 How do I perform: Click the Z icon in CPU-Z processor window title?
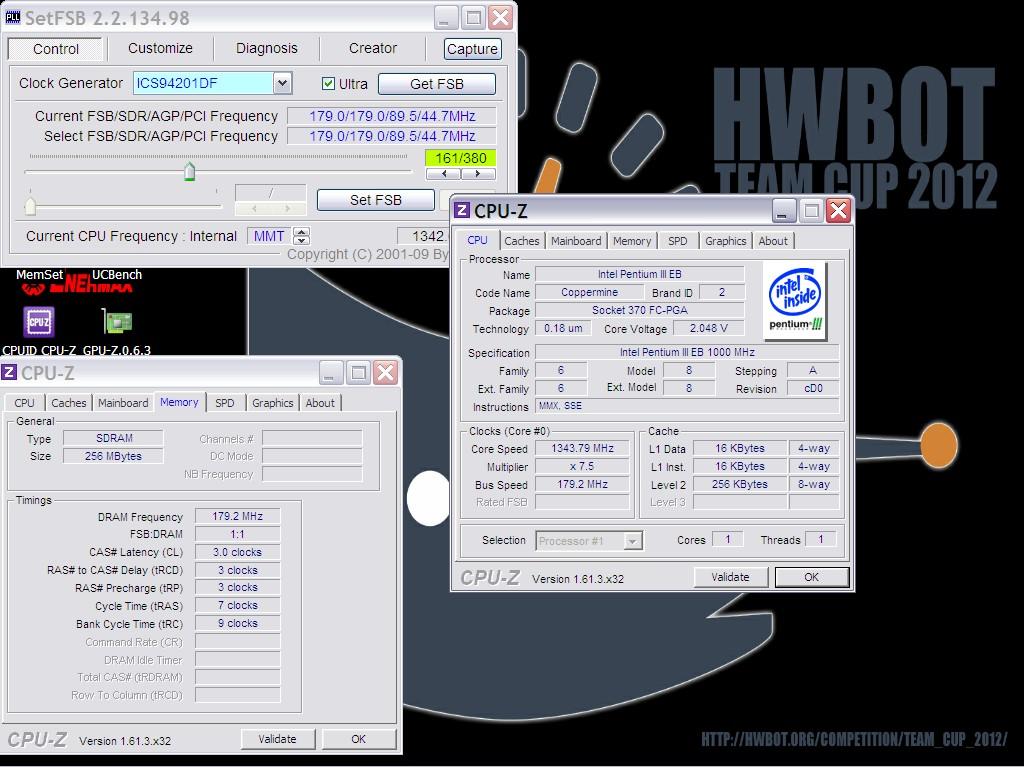point(462,210)
